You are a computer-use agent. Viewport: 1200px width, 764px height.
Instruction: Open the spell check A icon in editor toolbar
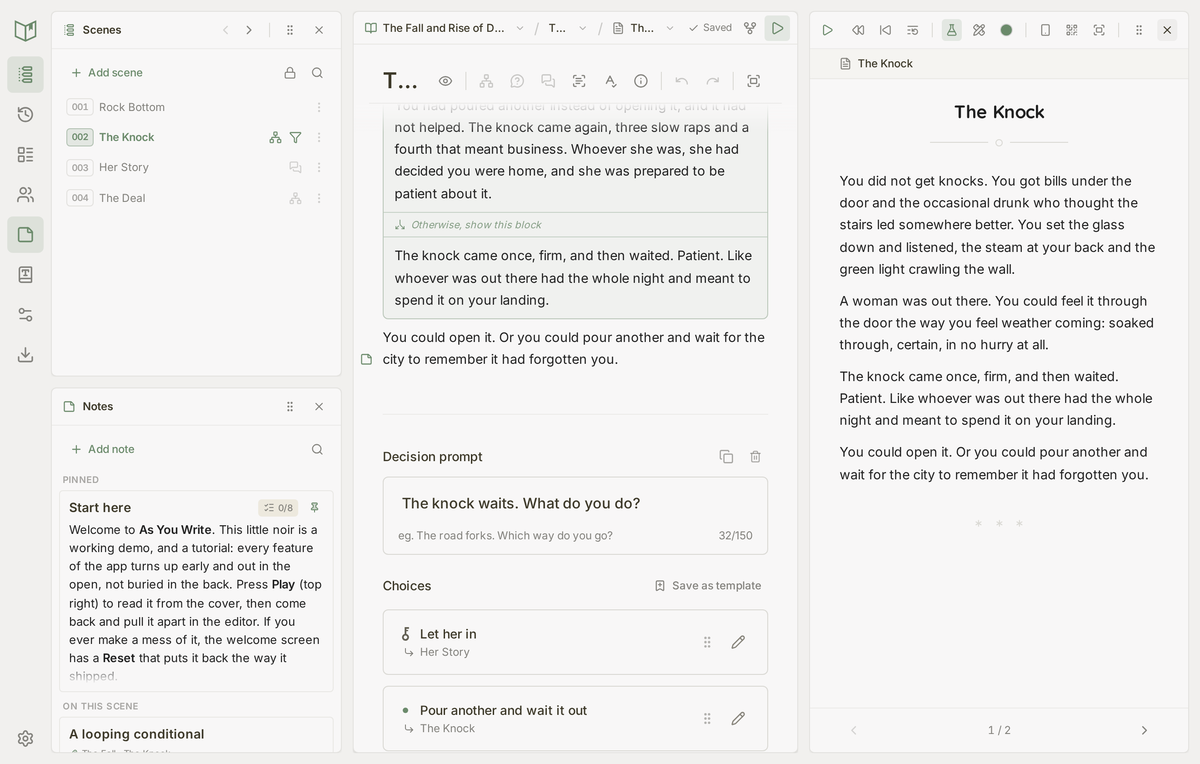click(610, 81)
